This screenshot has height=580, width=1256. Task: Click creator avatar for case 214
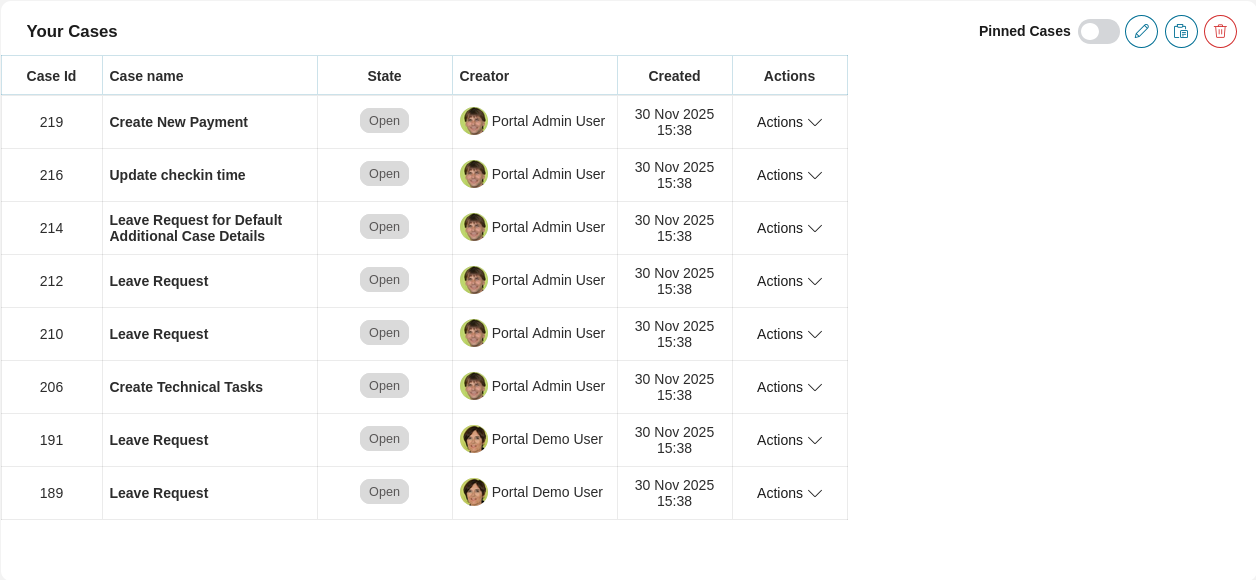click(x=474, y=227)
